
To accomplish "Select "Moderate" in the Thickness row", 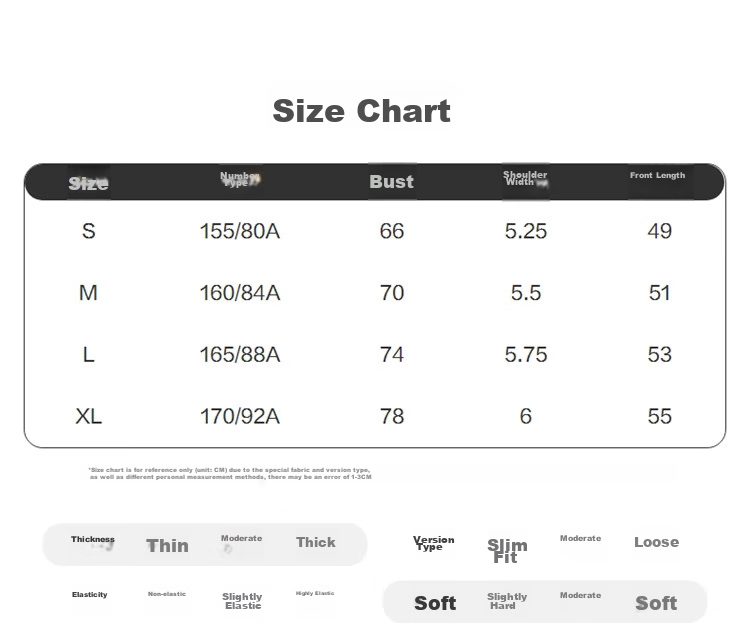I will tap(241, 538).
